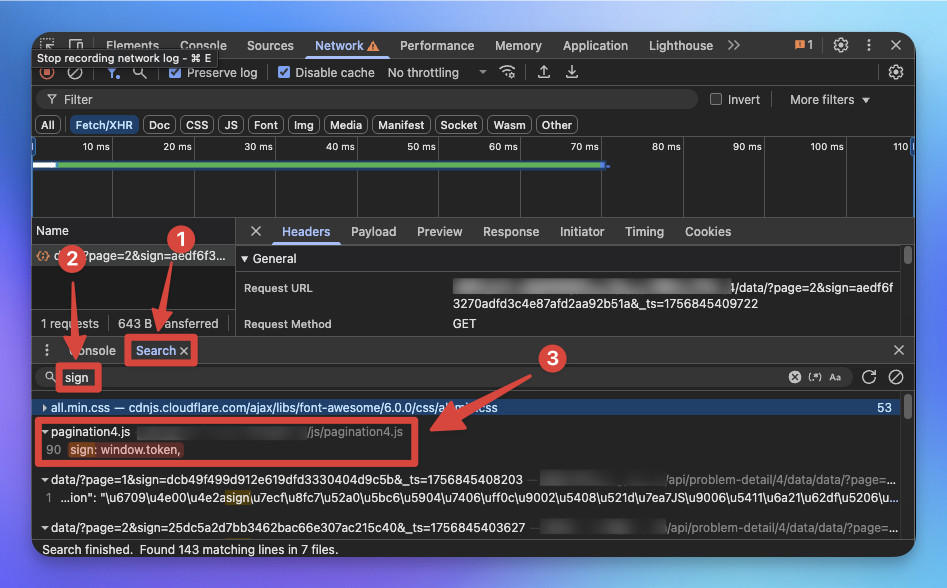Toggle the network filter funnel icon

pos(113,73)
